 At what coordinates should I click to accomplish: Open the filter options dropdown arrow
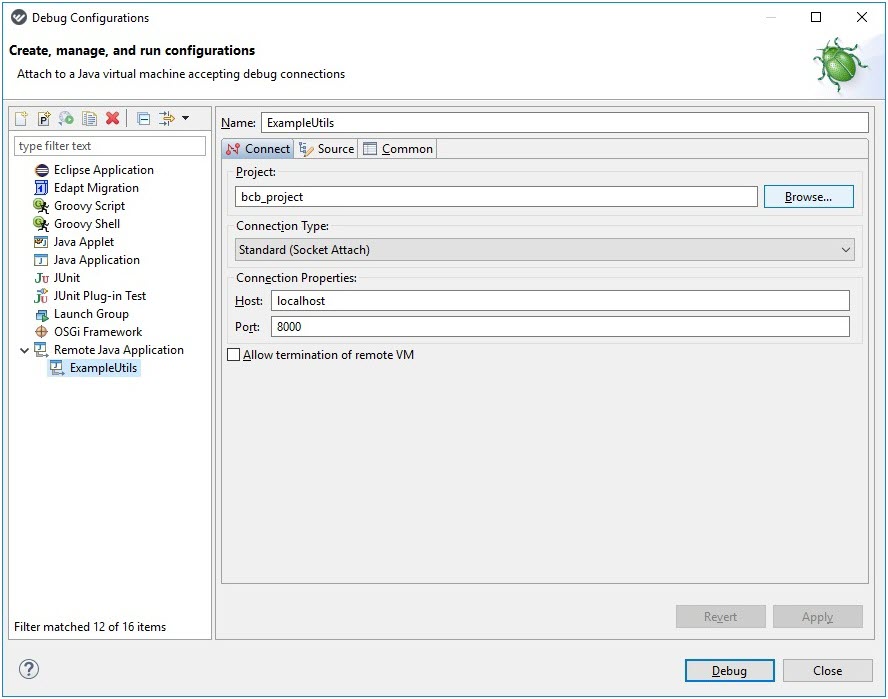(185, 118)
